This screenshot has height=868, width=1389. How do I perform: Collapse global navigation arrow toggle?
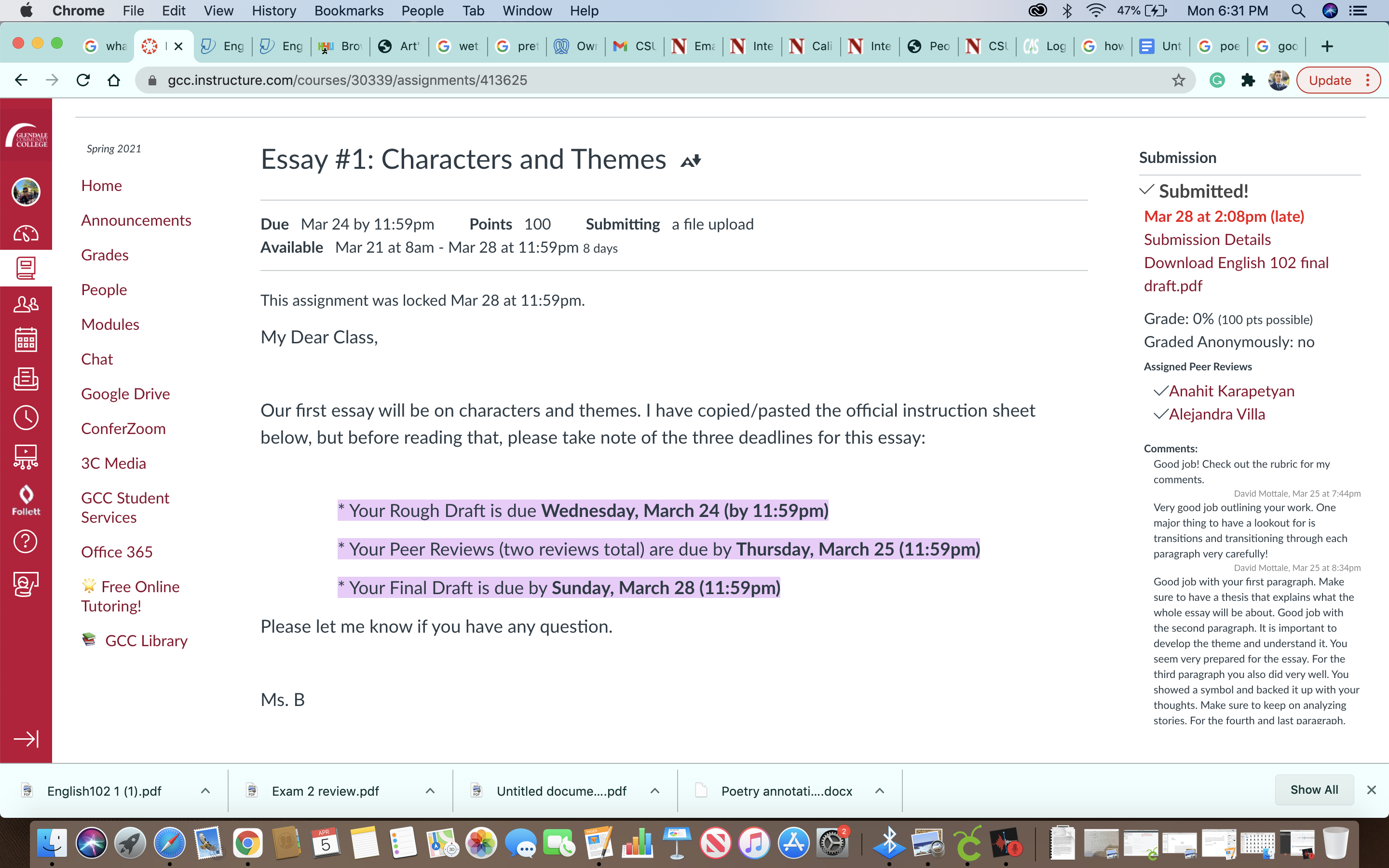[26, 738]
